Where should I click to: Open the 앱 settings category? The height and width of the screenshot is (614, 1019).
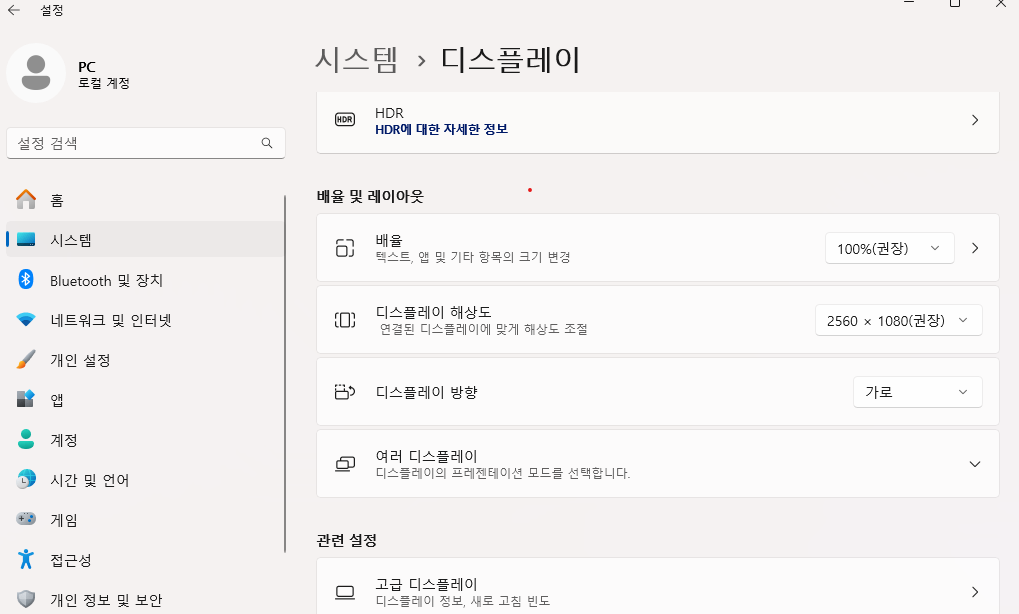coord(57,400)
